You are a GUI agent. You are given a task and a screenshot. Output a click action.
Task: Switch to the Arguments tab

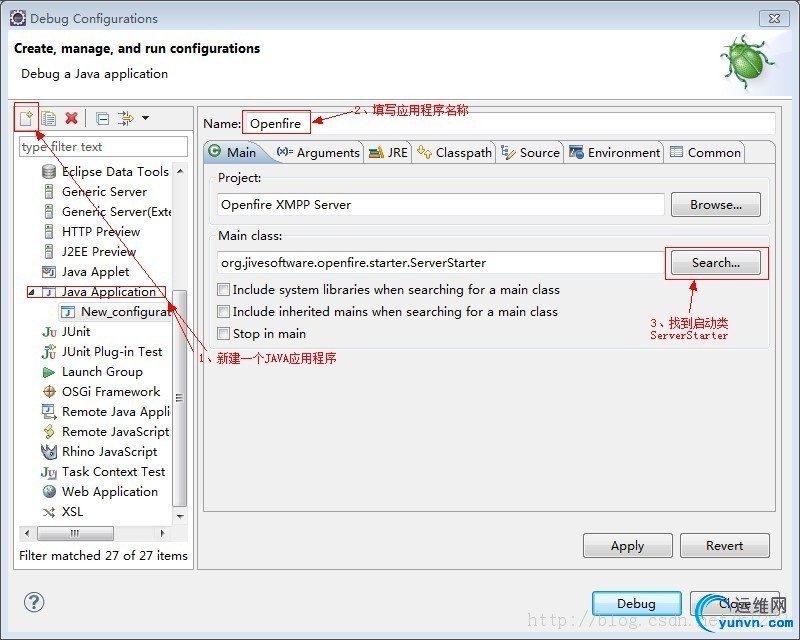318,152
